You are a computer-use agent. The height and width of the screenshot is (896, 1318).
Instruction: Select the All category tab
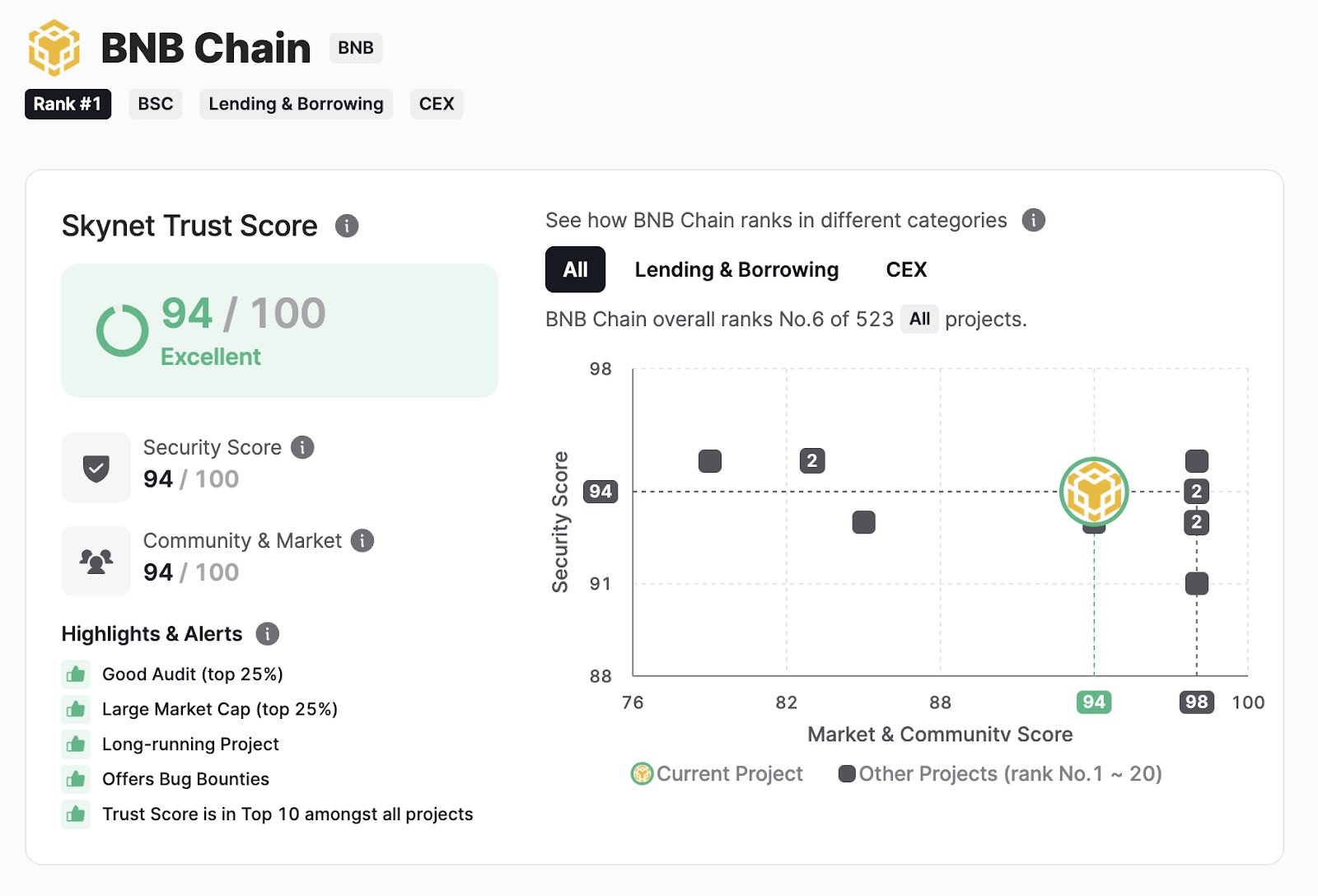coord(575,269)
